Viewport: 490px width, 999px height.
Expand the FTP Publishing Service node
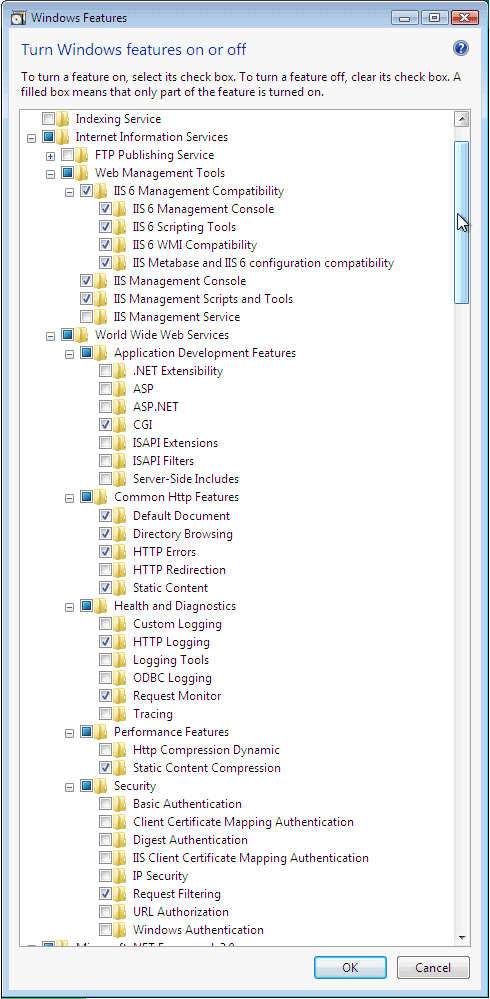click(50, 155)
